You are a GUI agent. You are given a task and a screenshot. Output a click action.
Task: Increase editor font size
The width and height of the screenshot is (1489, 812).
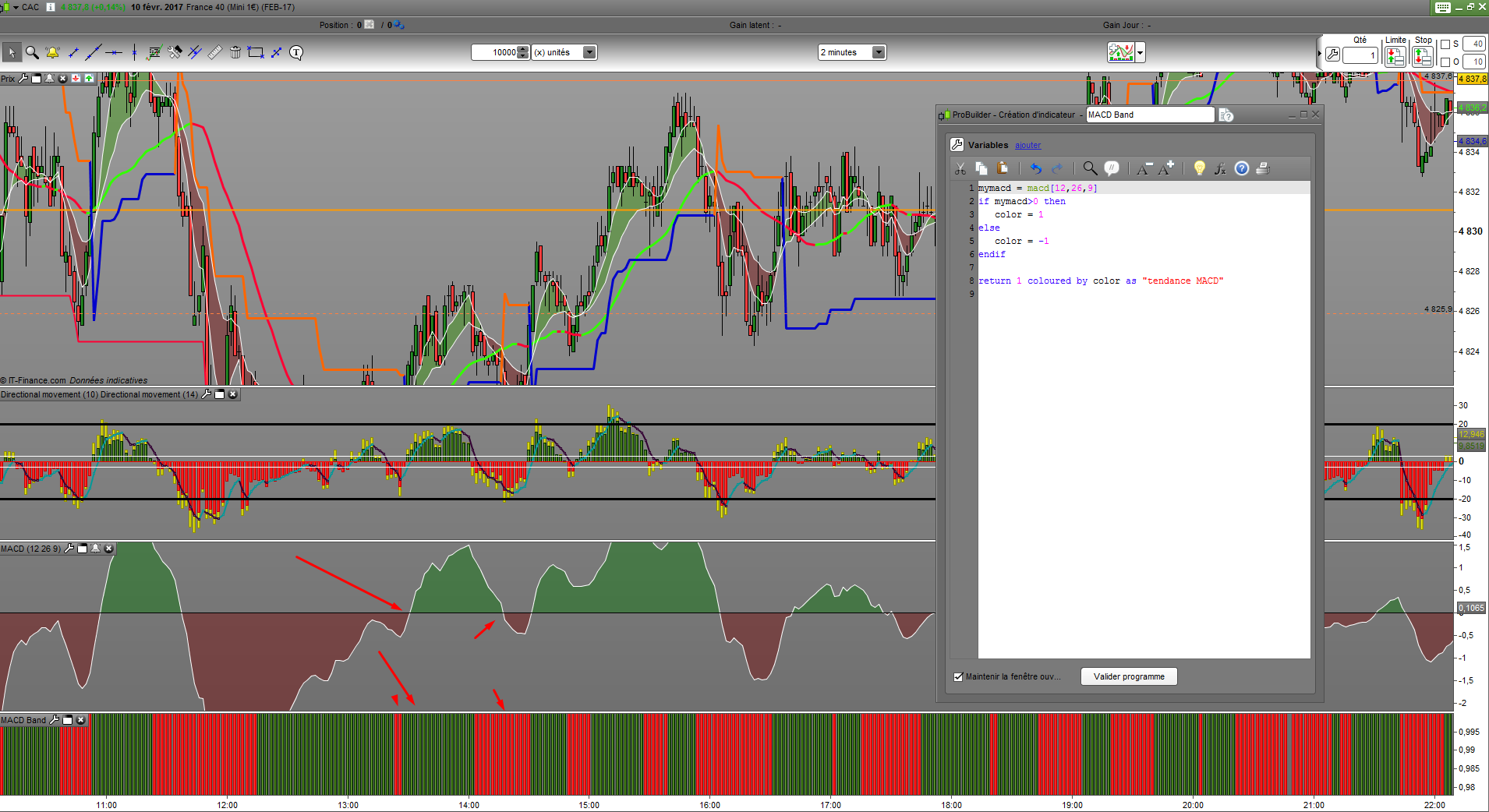tap(1165, 168)
